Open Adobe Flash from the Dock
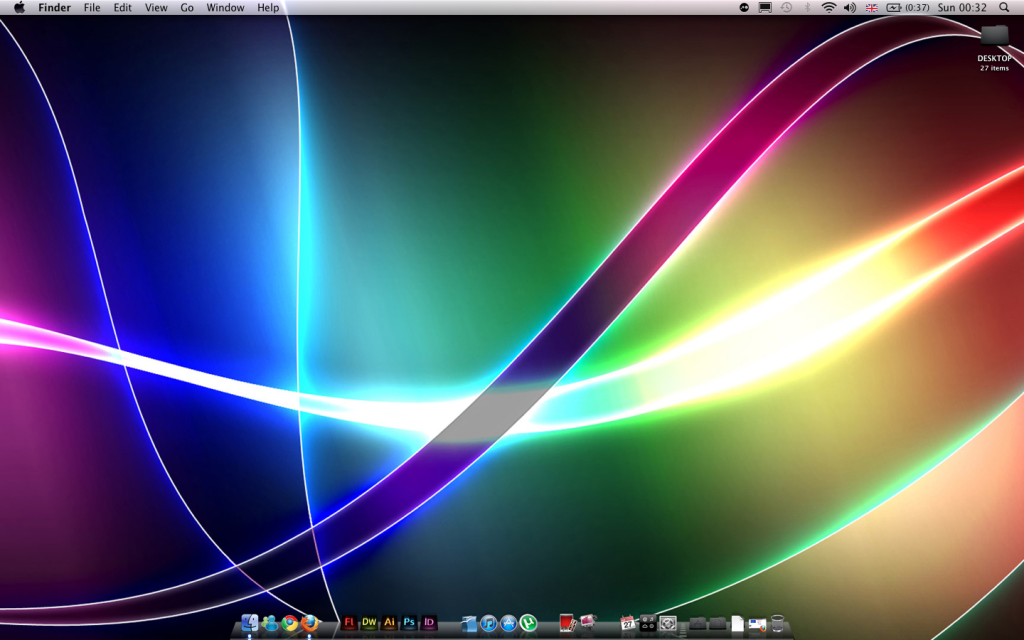Screen dimensions: 1024x640 [349, 625]
